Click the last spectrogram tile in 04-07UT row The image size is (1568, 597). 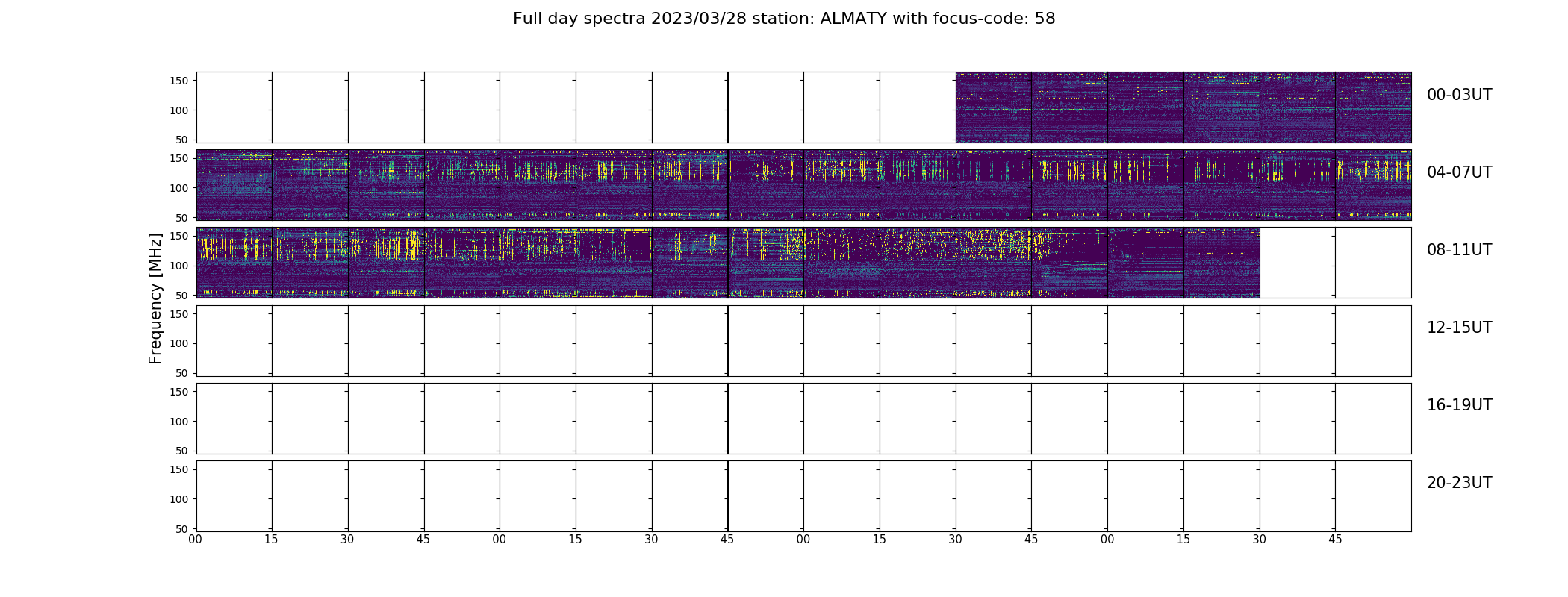tap(1373, 185)
